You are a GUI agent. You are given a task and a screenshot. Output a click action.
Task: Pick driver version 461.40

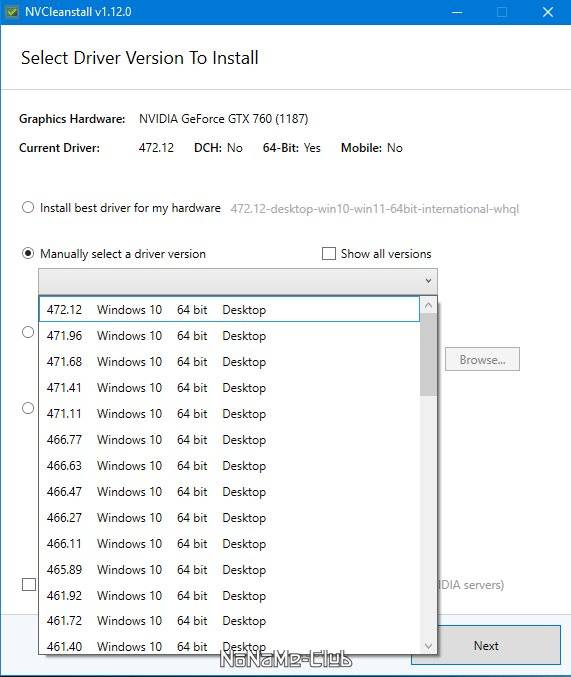click(x=229, y=645)
